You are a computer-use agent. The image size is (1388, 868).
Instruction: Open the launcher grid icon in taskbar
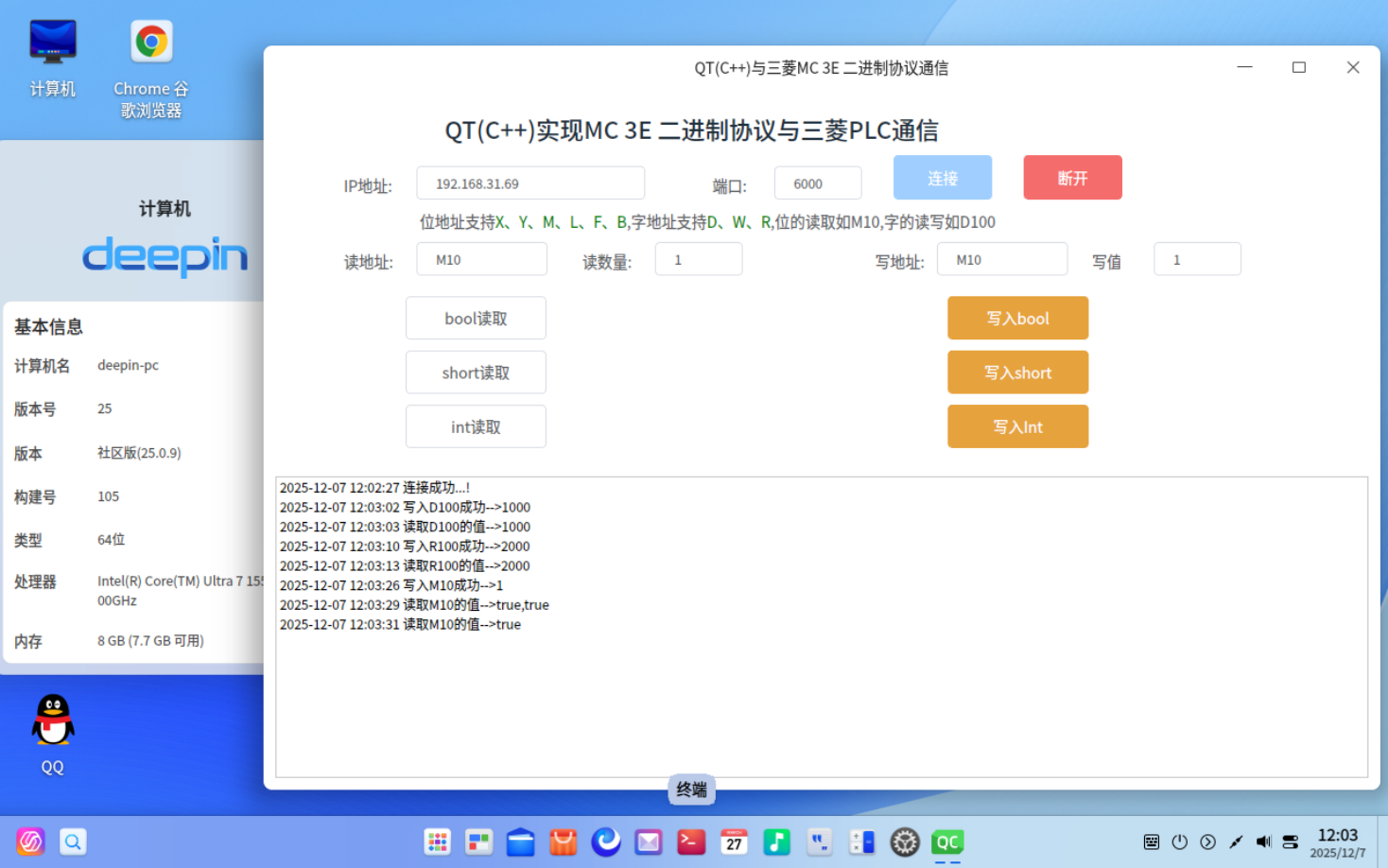coord(437,842)
